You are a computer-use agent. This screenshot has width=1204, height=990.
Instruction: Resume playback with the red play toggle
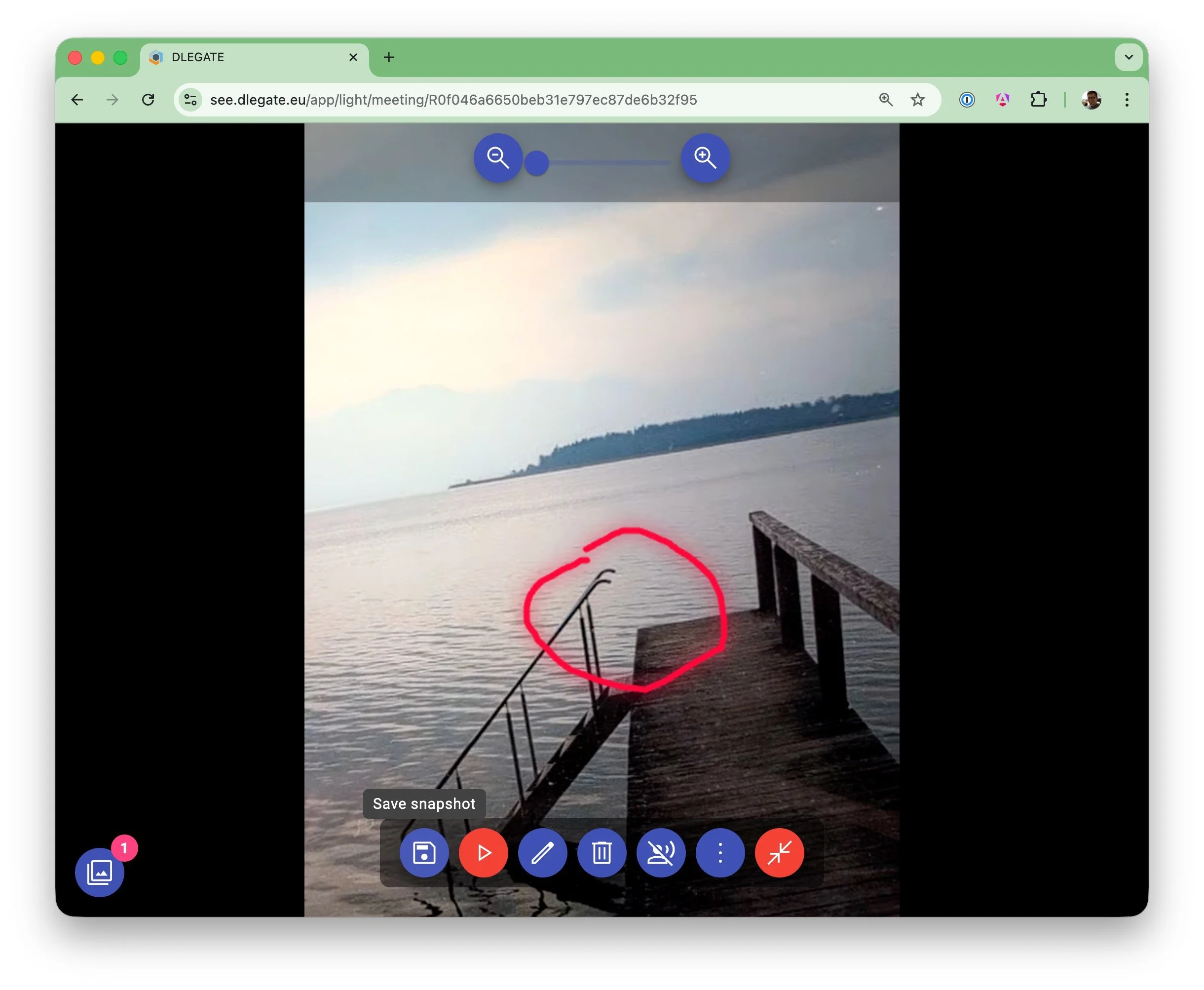[484, 853]
